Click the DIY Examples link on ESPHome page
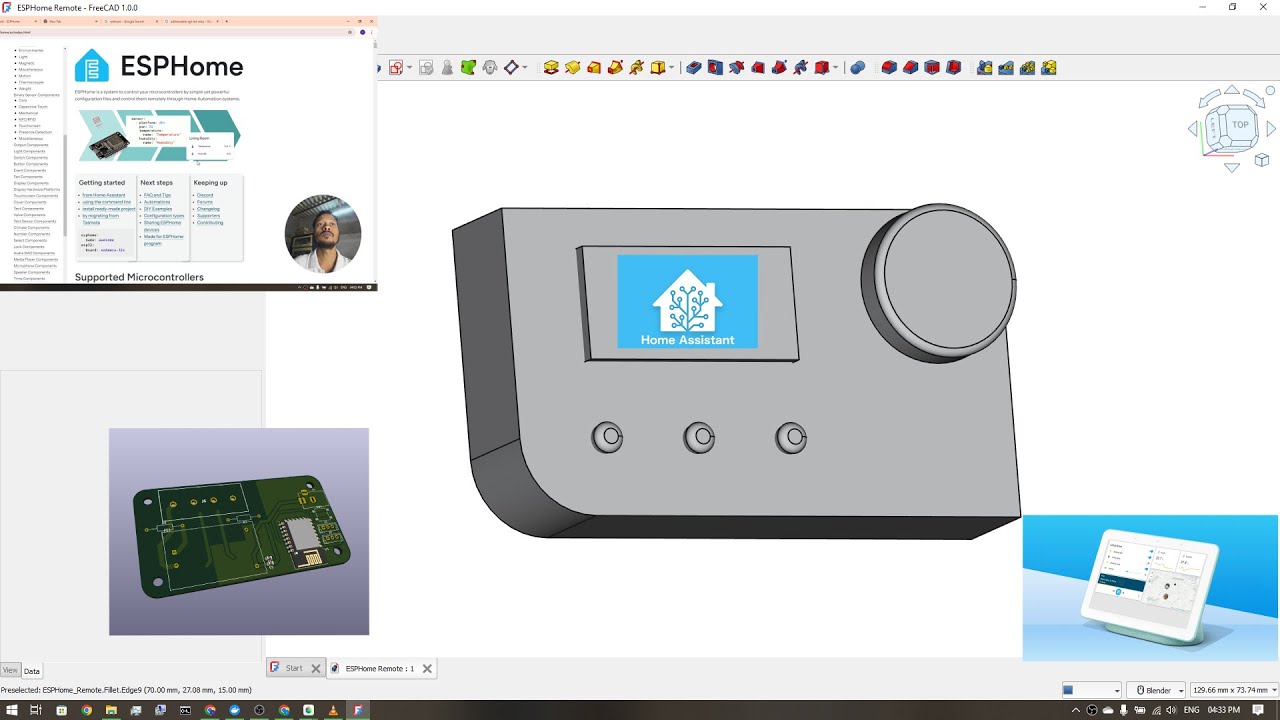The height and width of the screenshot is (720, 1280). [x=158, y=209]
